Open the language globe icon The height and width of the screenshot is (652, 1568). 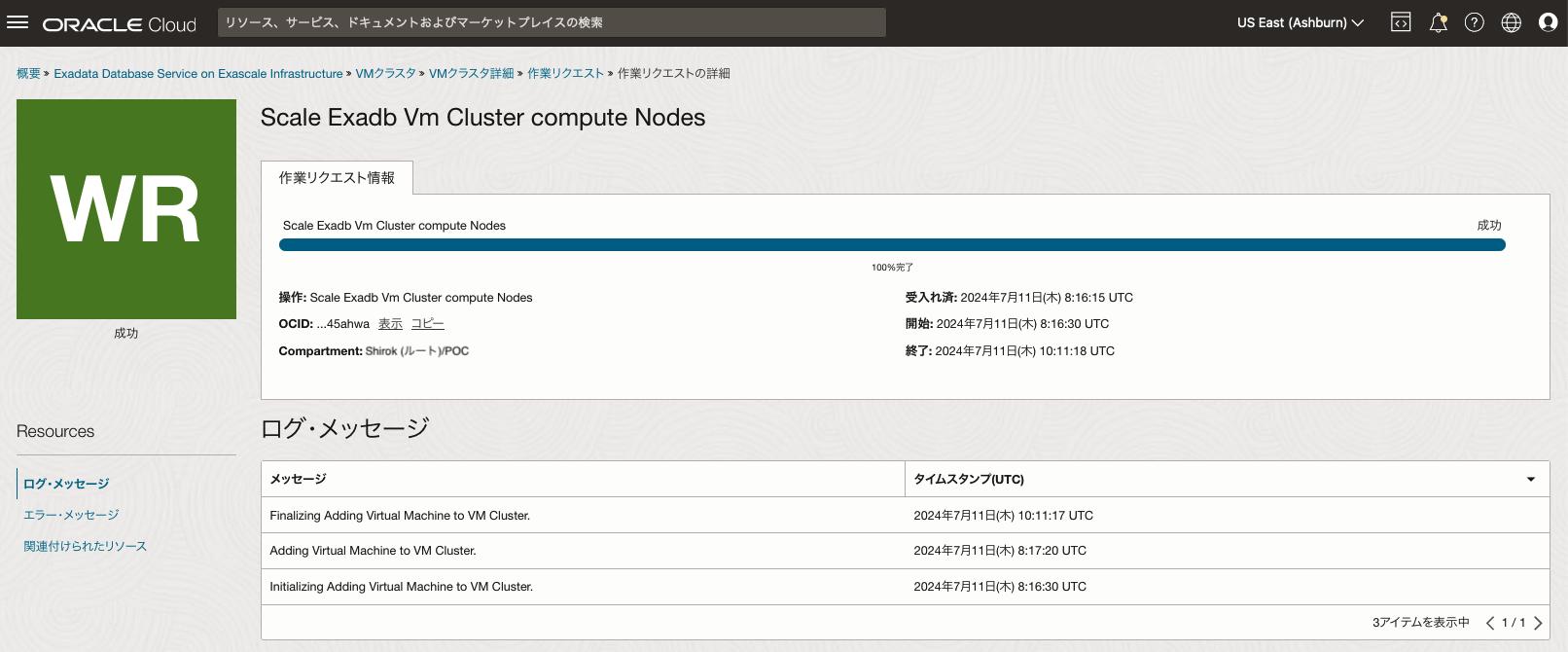coord(1512,22)
